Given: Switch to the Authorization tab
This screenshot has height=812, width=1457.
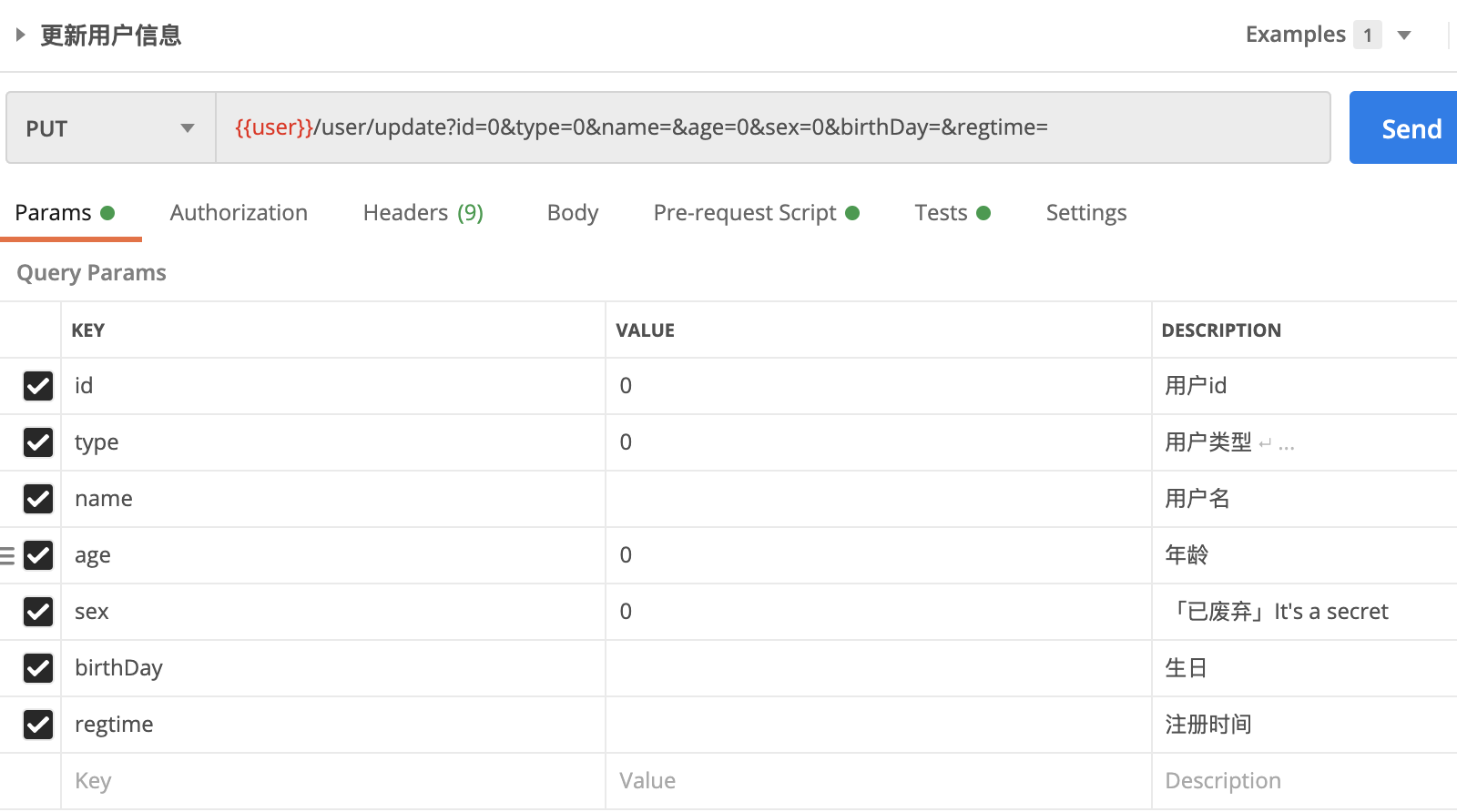Looking at the screenshot, I should click(239, 213).
